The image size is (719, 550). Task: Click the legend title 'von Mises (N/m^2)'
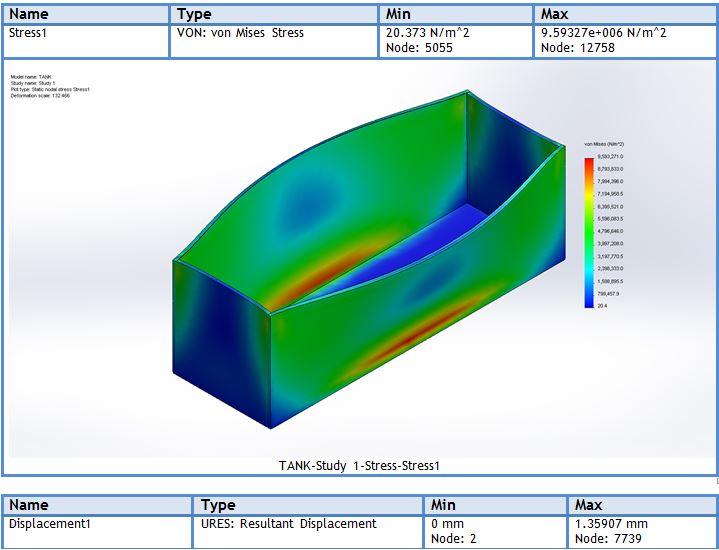(x=604, y=144)
